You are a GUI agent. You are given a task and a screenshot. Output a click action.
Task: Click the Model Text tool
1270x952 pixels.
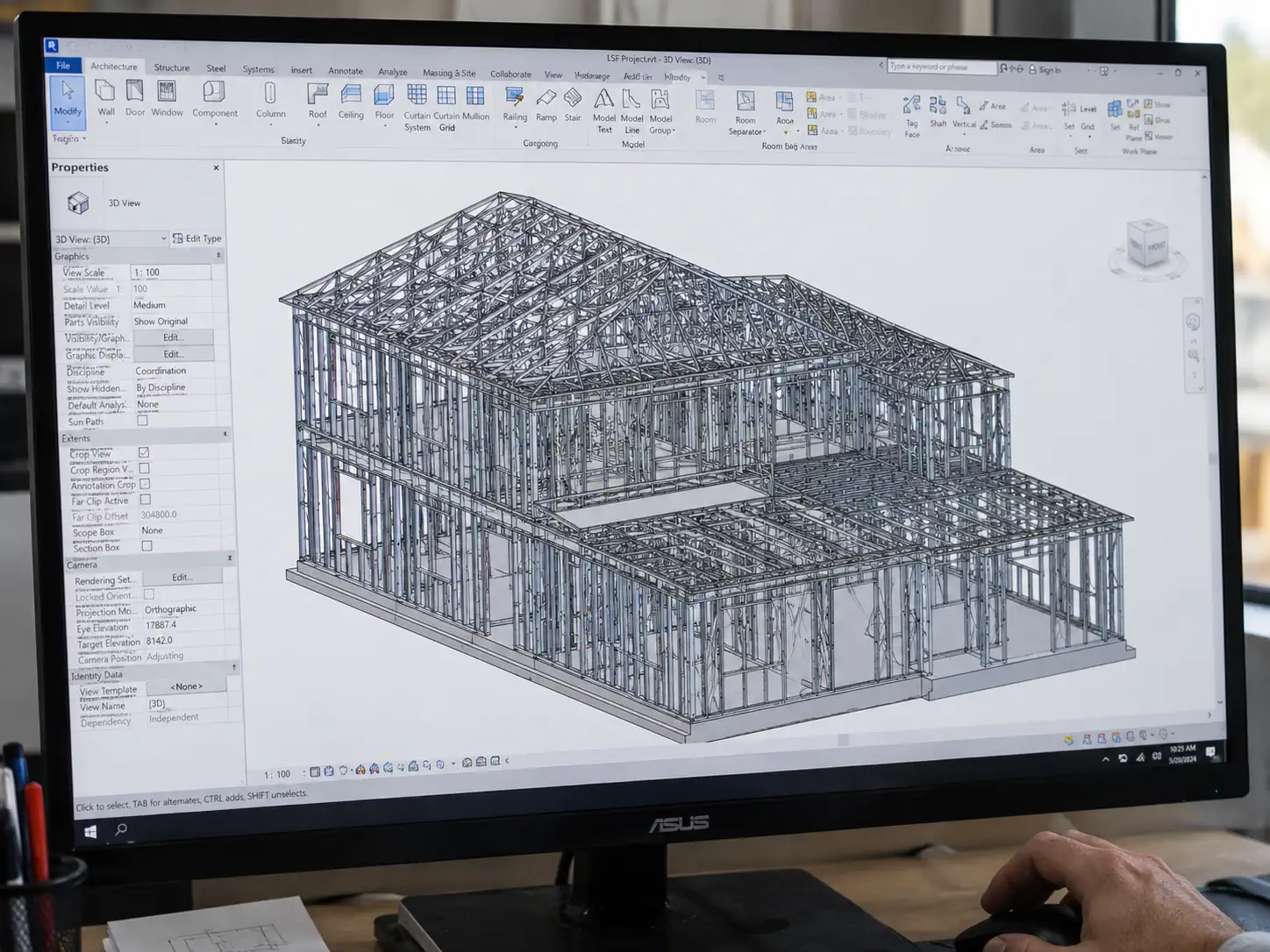point(604,110)
